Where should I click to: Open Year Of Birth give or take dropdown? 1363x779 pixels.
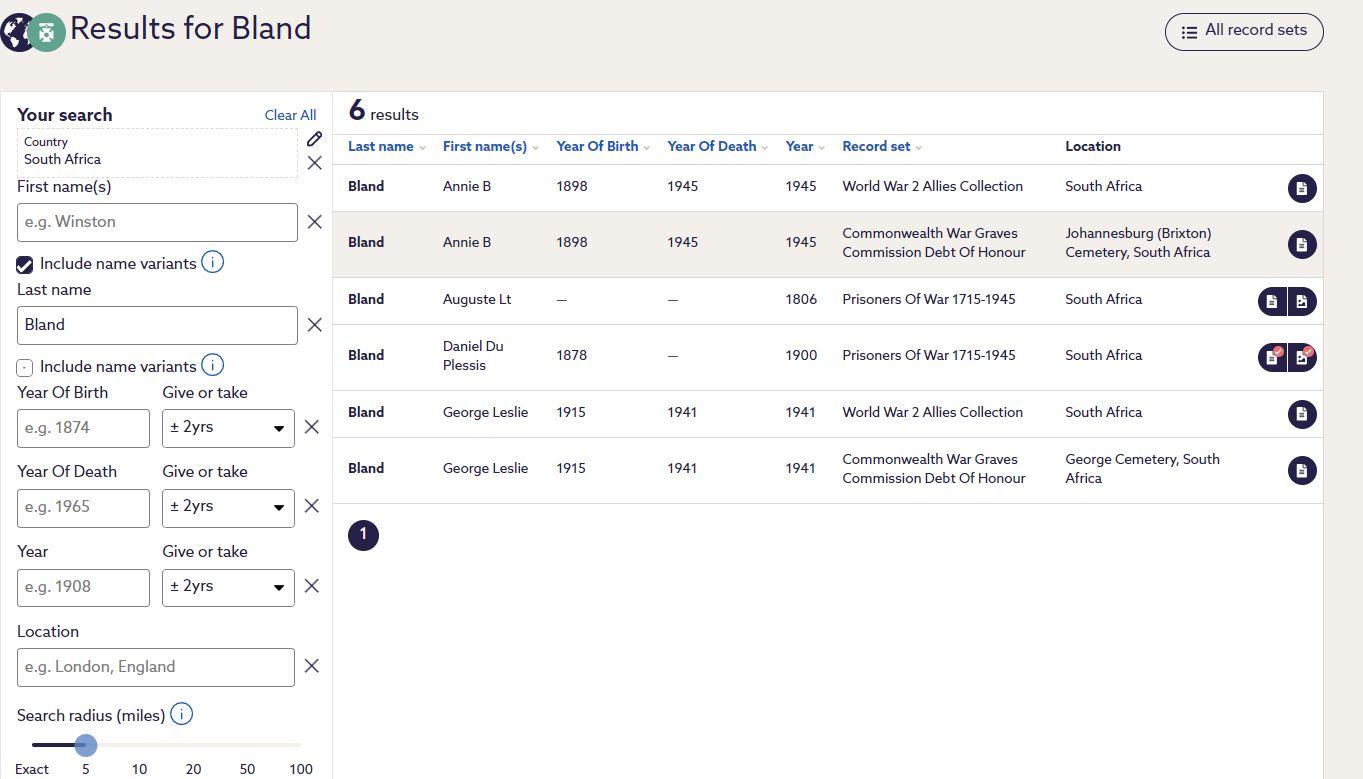click(228, 428)
